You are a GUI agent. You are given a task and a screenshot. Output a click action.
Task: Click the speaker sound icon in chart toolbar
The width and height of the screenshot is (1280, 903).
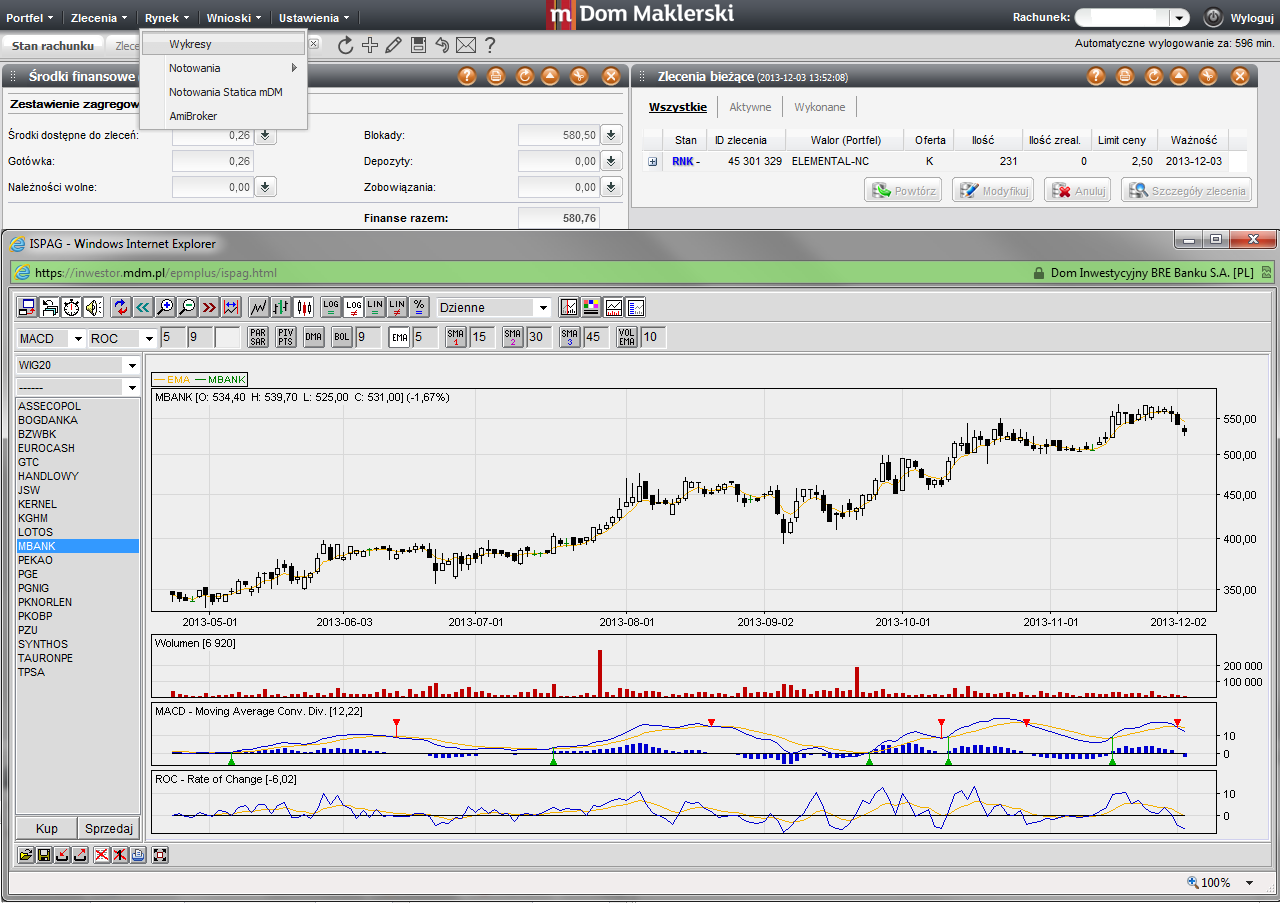click(93, 307)
